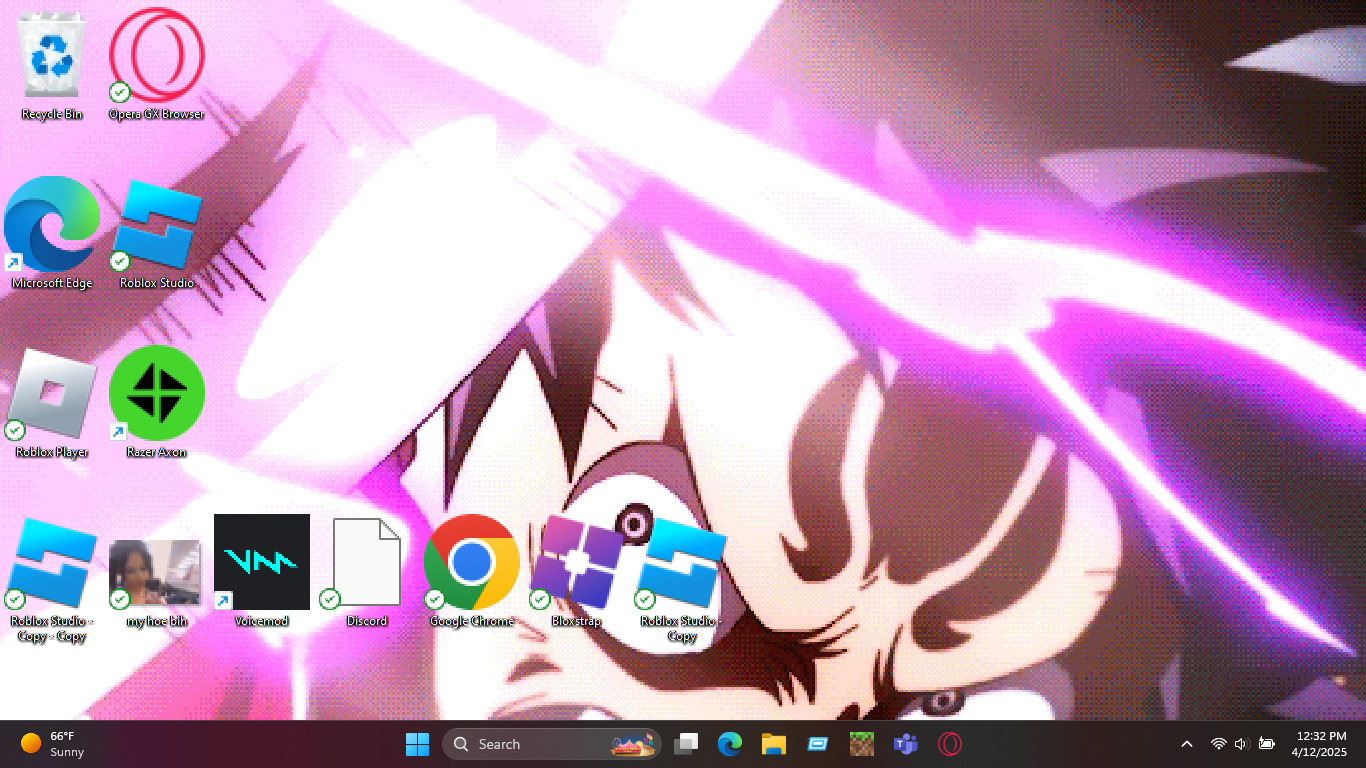Select the Bloxstrap desktop icon

[577, 572]
